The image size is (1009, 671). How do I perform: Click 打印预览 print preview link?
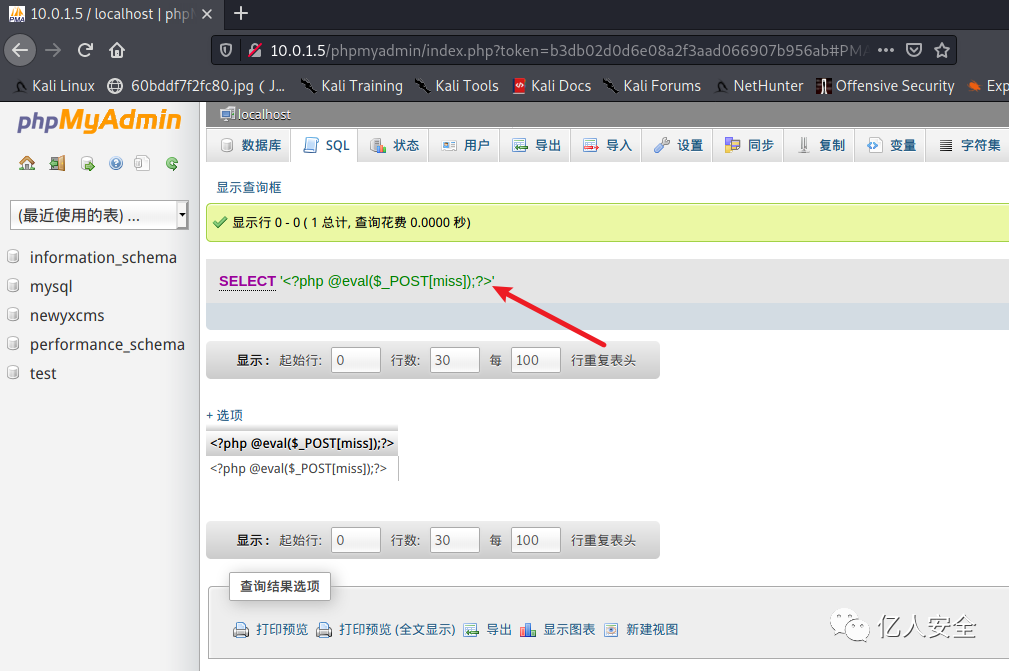click(282, 630)
